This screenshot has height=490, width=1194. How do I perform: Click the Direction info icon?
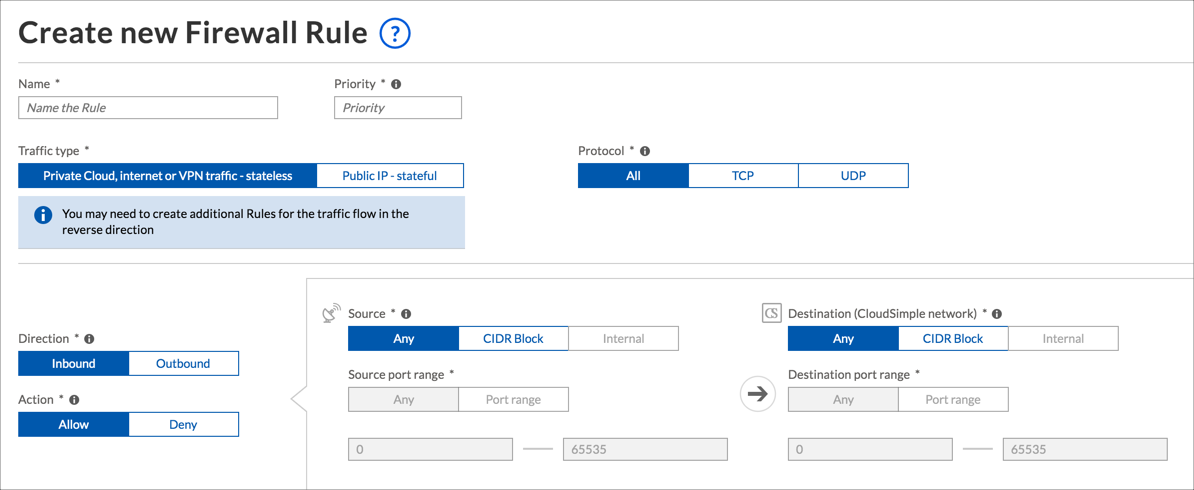click(x=89, y=339)
